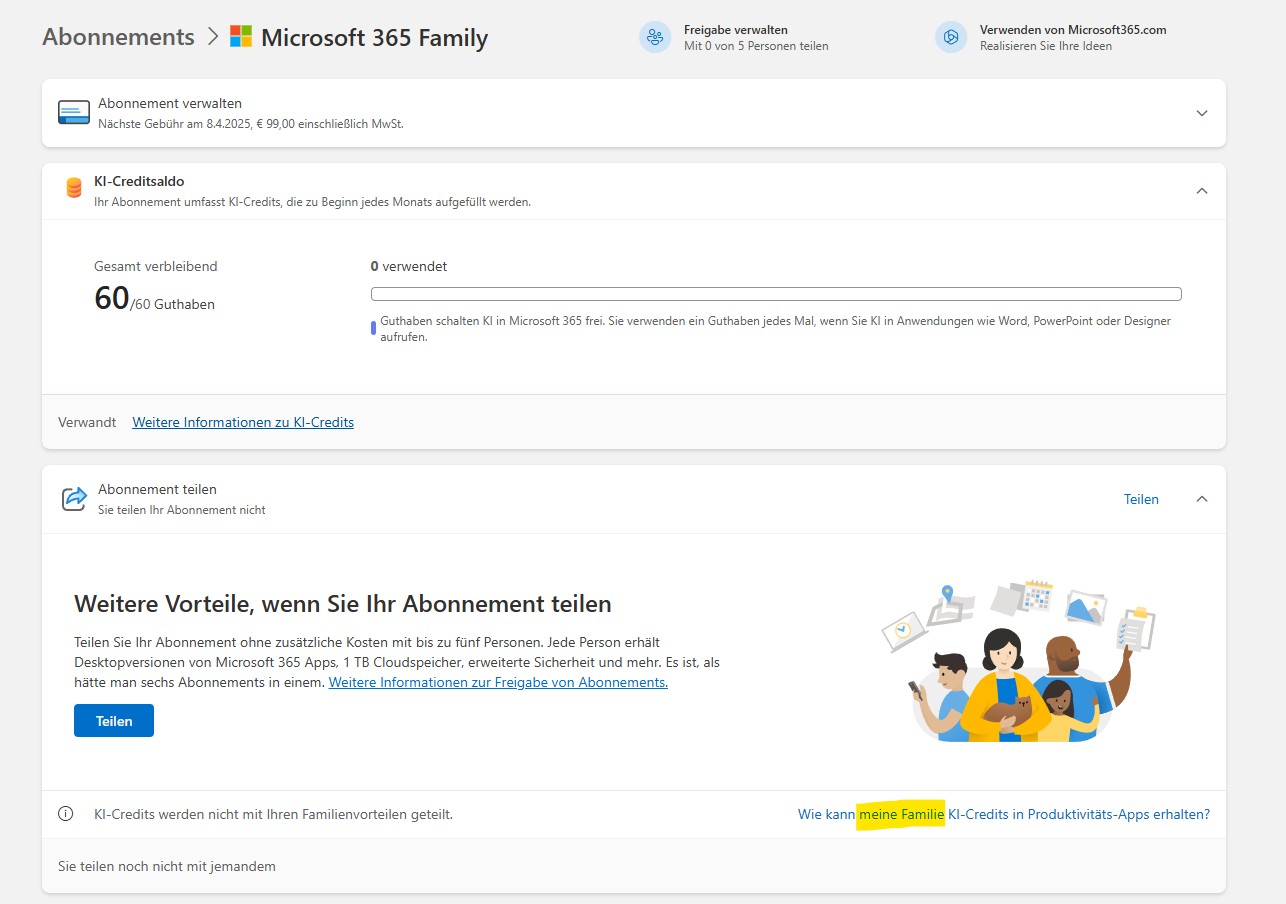Open Weitere Informationen zu KI-Credits link
The image size is (1286, 904).
point(243,422)
